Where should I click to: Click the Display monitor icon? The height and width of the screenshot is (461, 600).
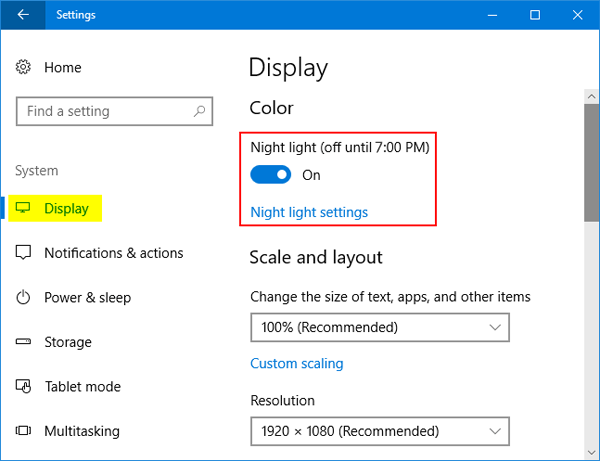pos(24,208)
